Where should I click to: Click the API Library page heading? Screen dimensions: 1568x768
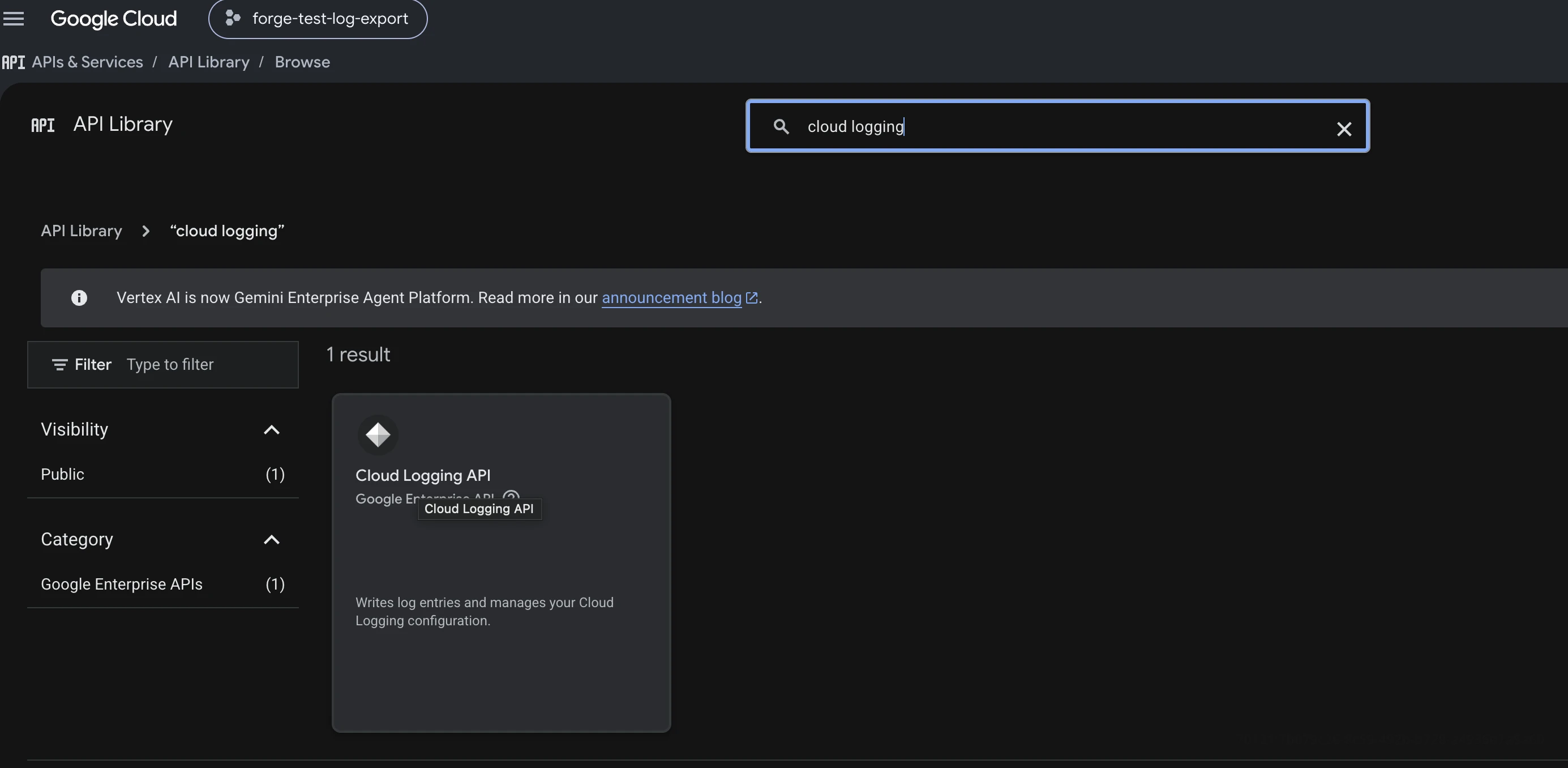pyautogui.click(x=123, y=124)
